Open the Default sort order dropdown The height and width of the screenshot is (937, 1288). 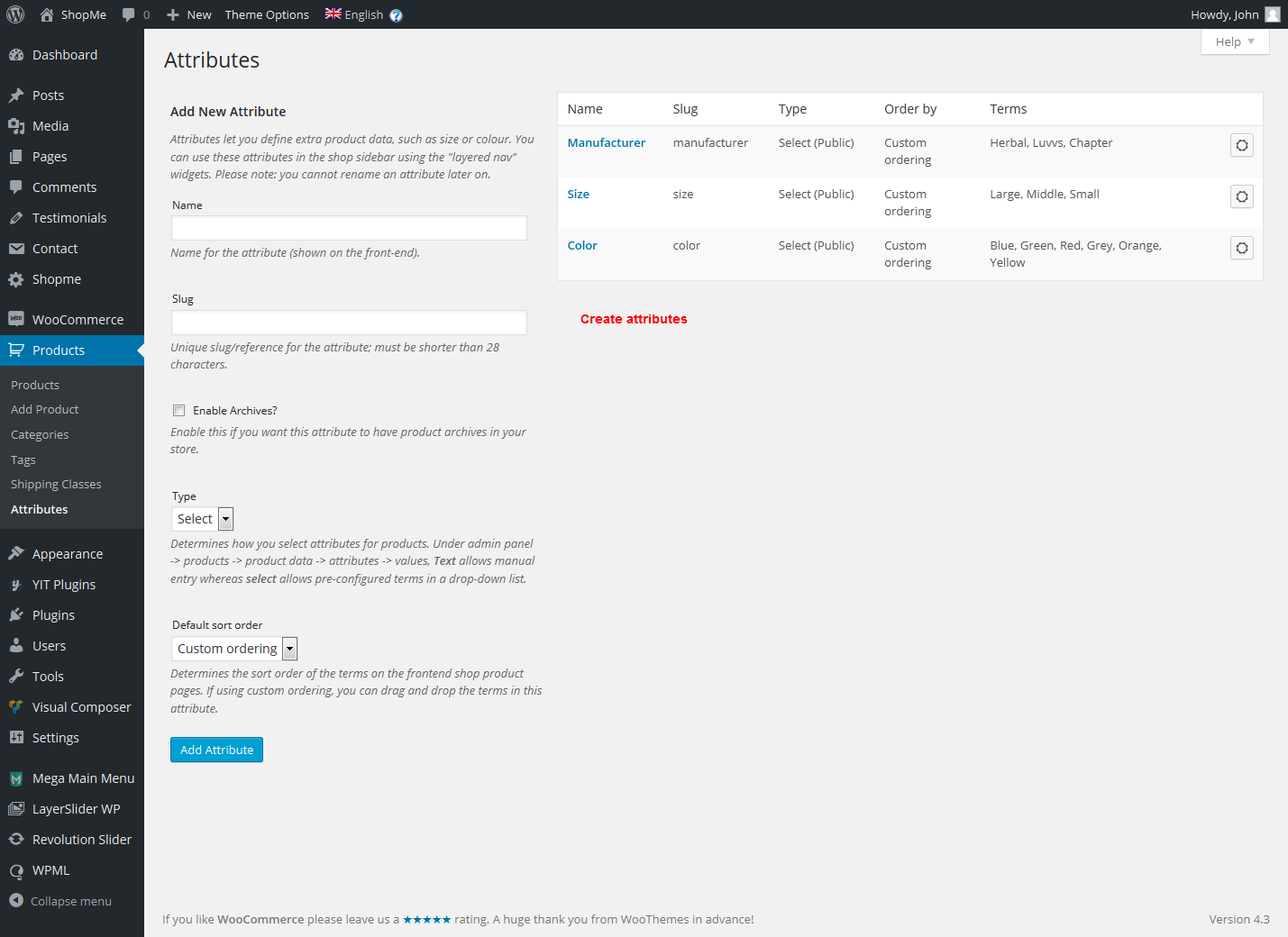234,649
